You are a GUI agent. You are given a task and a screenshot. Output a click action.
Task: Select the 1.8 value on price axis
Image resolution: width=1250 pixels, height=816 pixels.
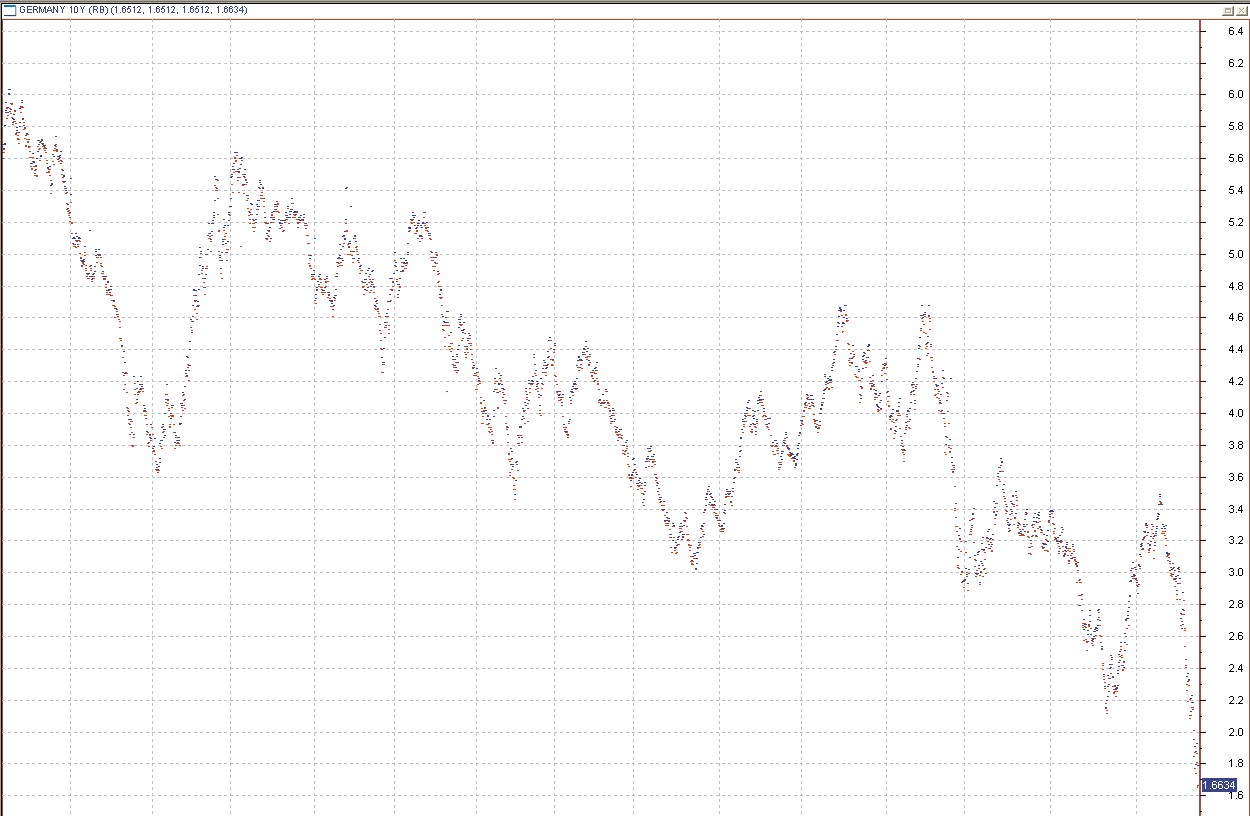(x=1235, y=765)
